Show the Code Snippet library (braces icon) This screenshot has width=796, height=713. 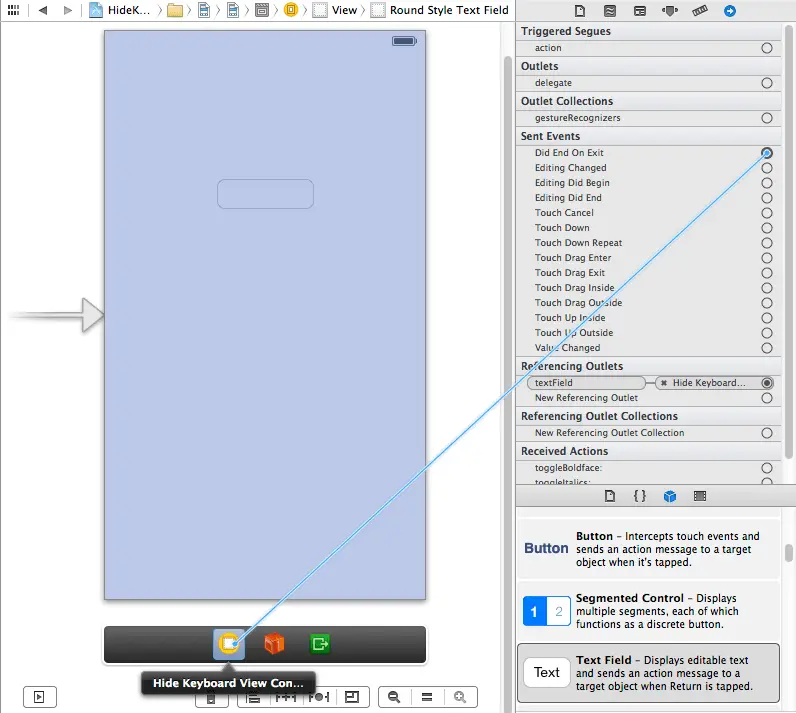pyautogui.click(x=640, y=496)
